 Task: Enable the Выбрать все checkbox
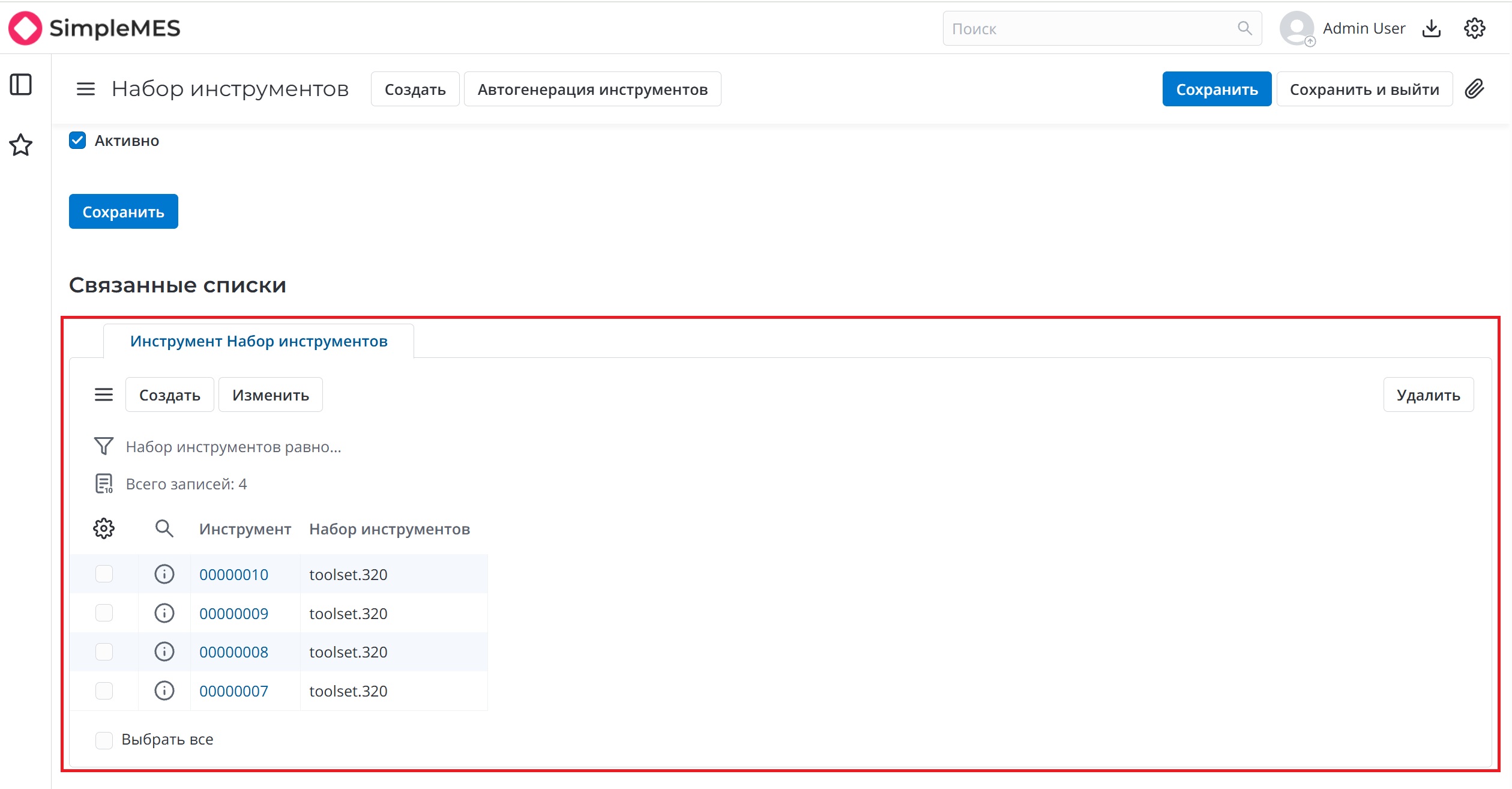click(x=104, y=740)
